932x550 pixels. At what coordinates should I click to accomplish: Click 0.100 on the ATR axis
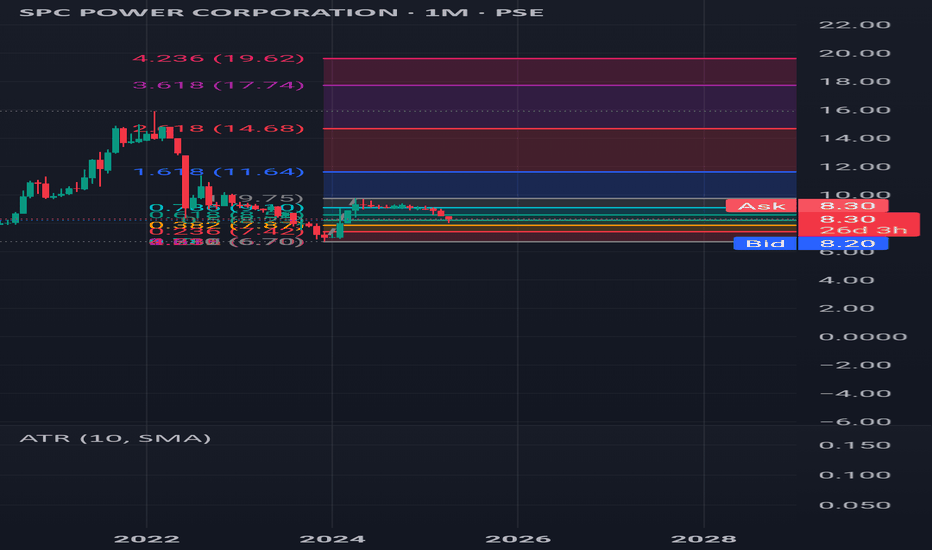tap(854, 475)
